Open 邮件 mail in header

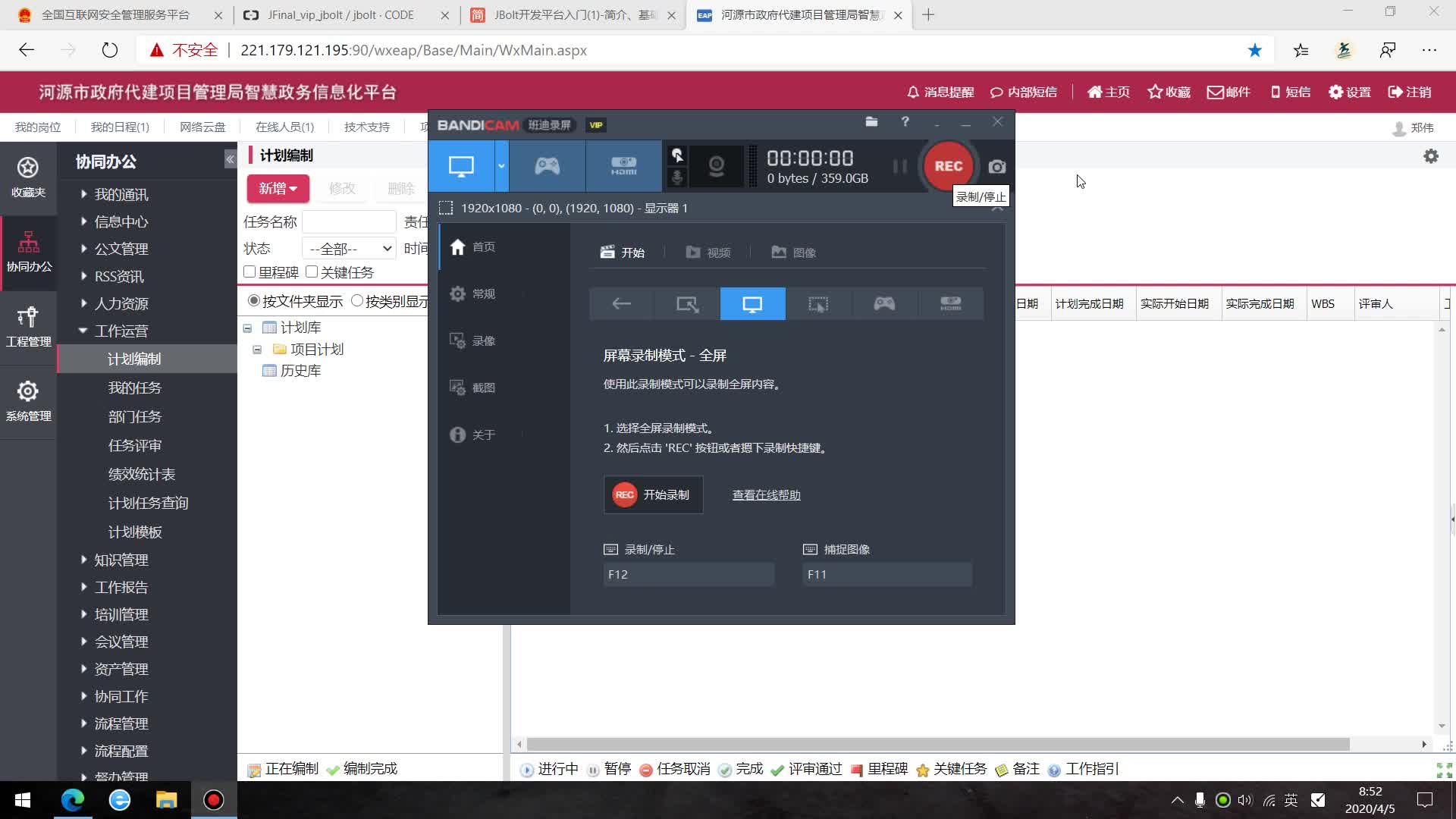click(1228, 93)
